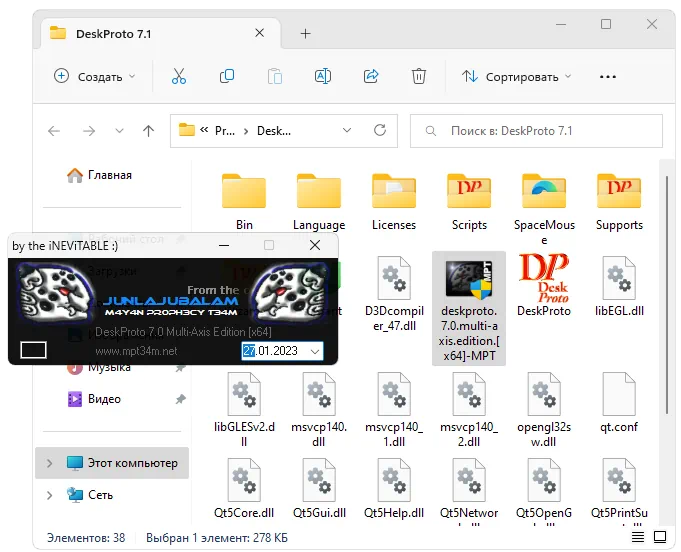Viewport: 681px width, 552px height.
Task: Select libEGL.dll file
Action: [619, 286]
